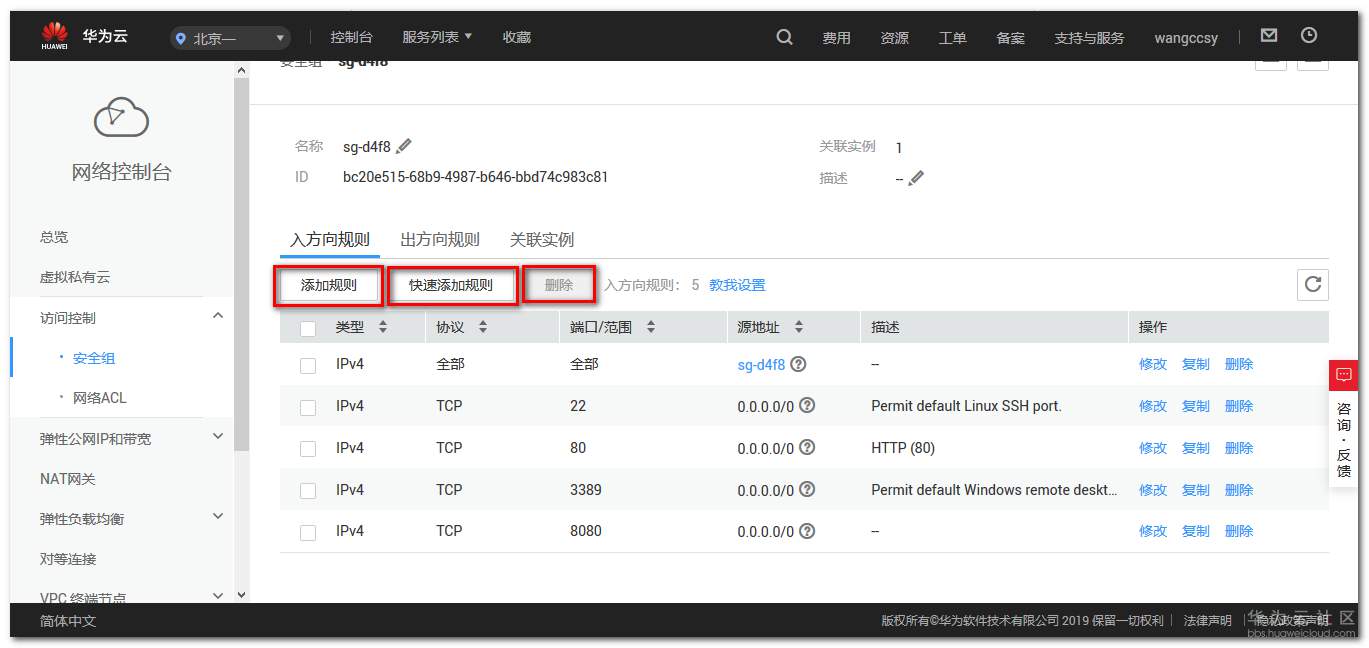Viewport: 1369px width, 648px height.
Task: Switch to 关联实例 tab
Action: 542,240
